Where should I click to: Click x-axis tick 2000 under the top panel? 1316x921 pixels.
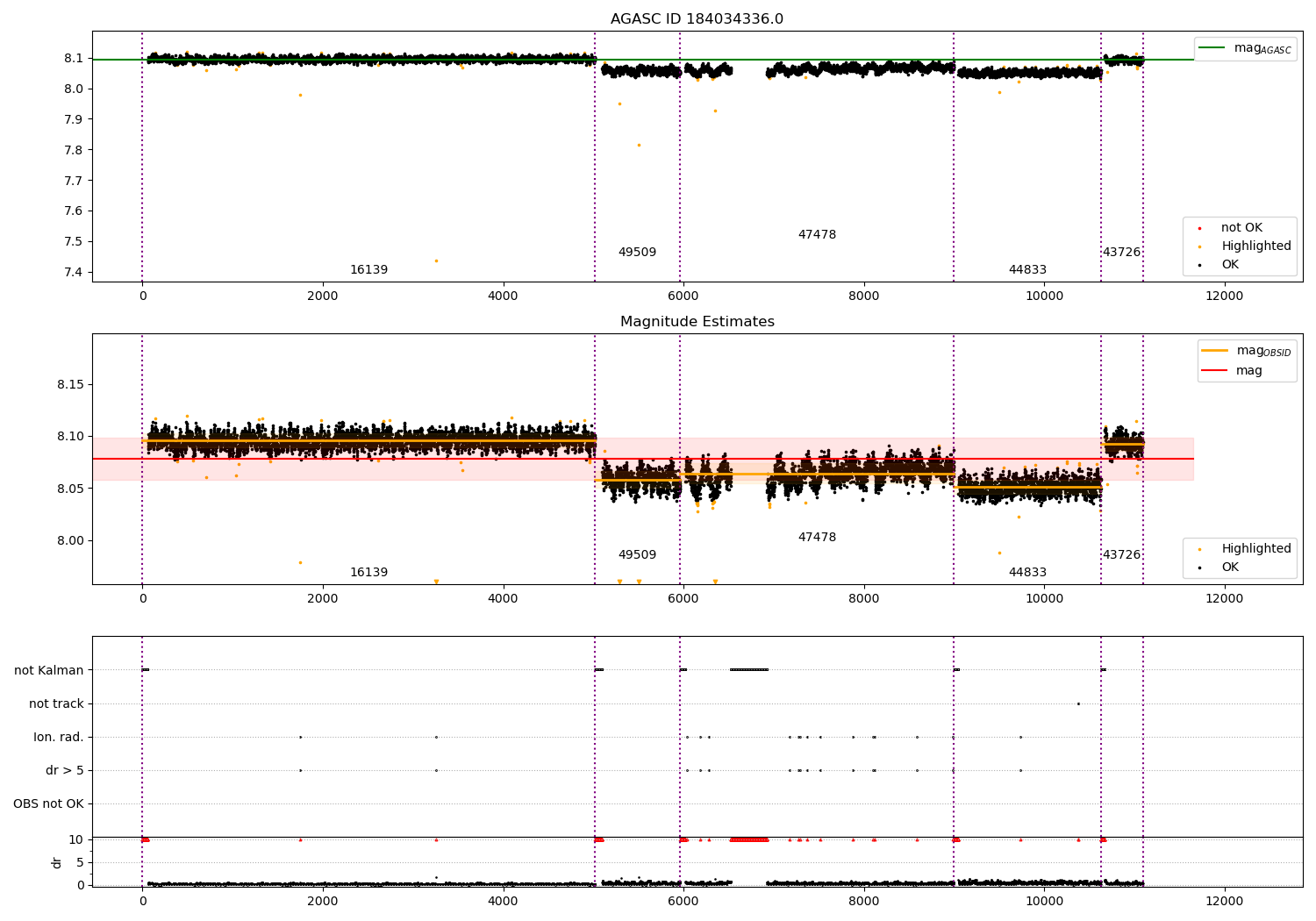click(323, 296)
